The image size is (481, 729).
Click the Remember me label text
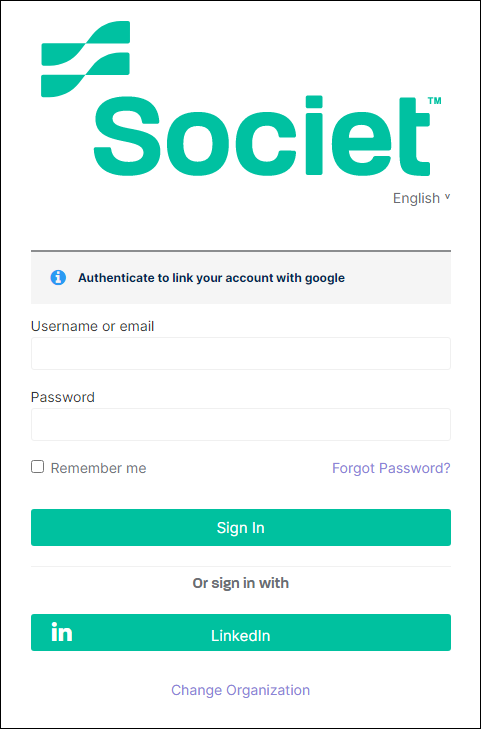click(99, 468)
